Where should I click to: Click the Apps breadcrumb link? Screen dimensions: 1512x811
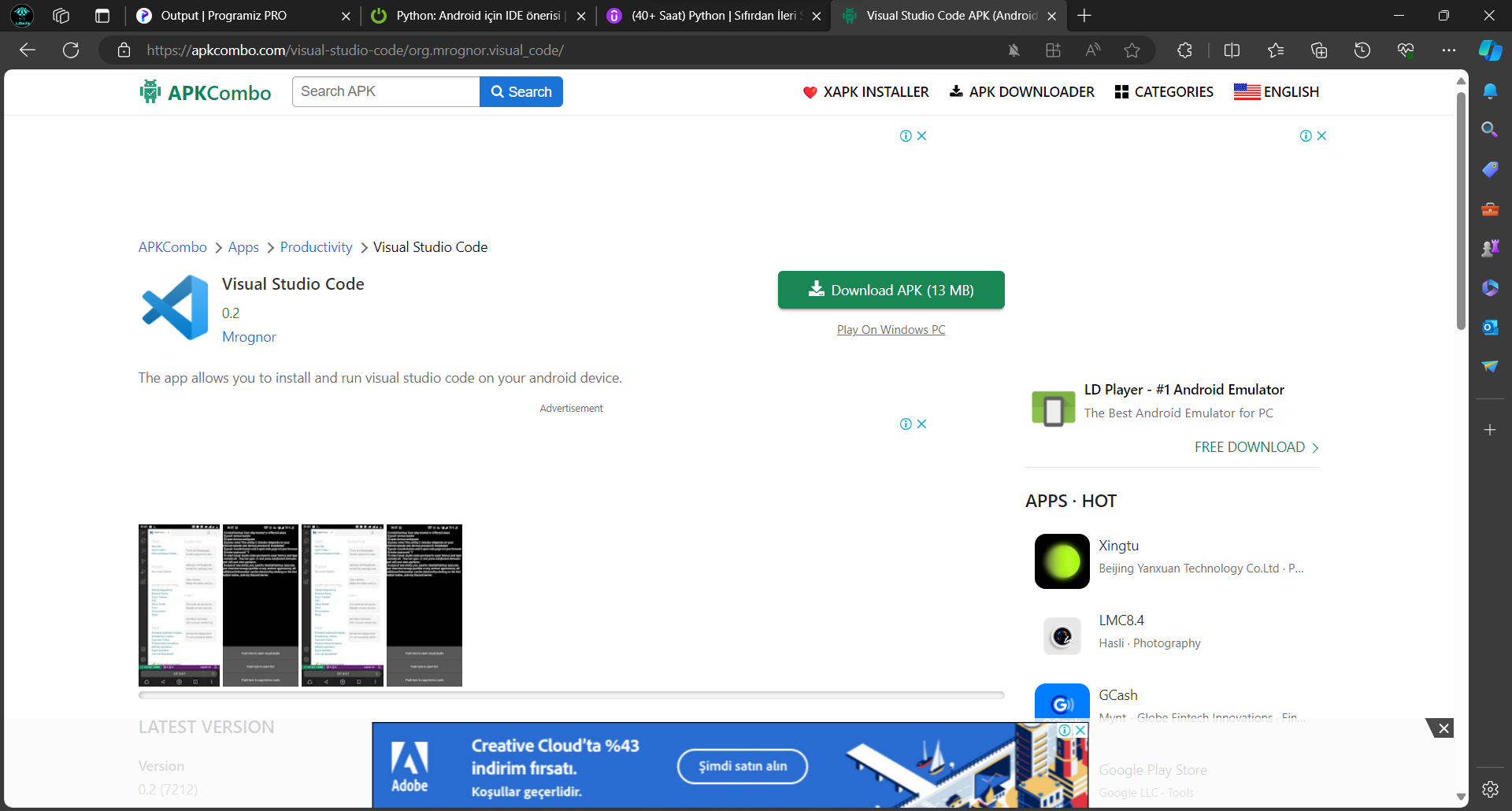(x=243, y=247)
